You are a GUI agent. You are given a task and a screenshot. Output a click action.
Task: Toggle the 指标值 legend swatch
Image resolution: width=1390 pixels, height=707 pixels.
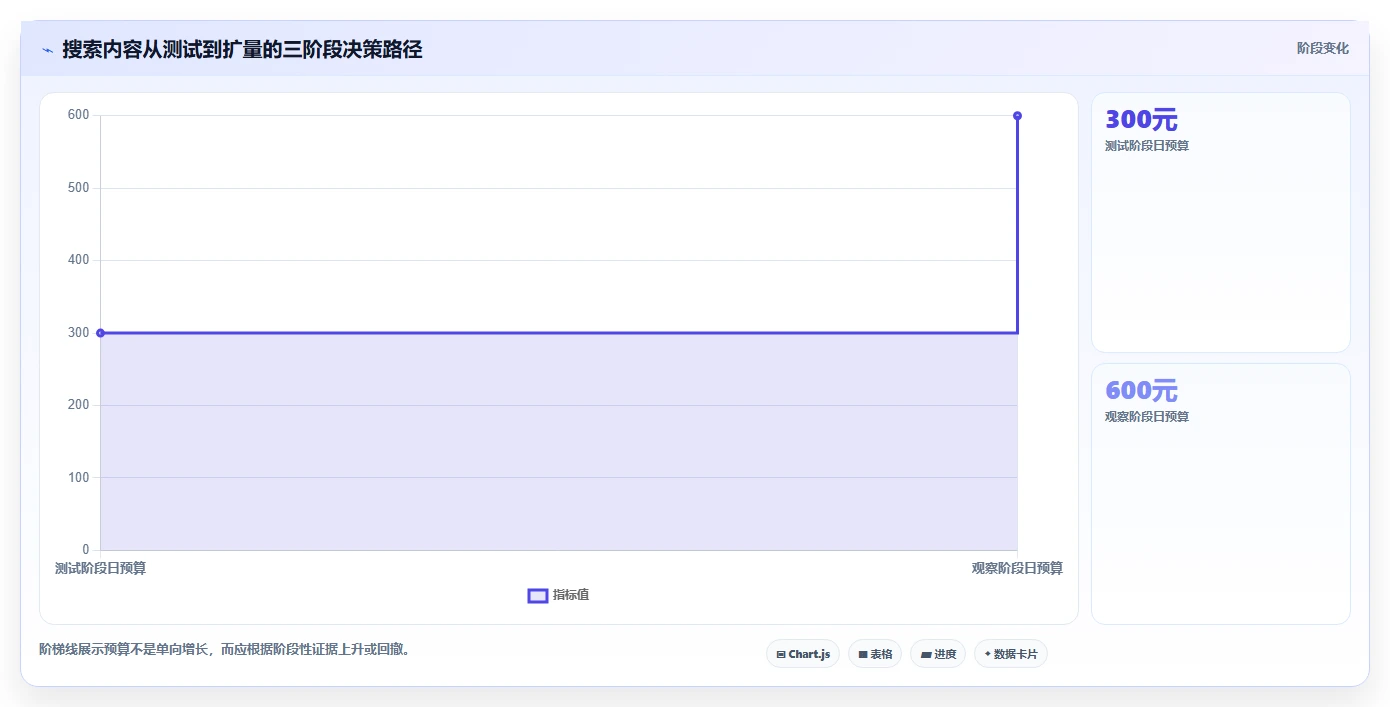pos(538,596)
